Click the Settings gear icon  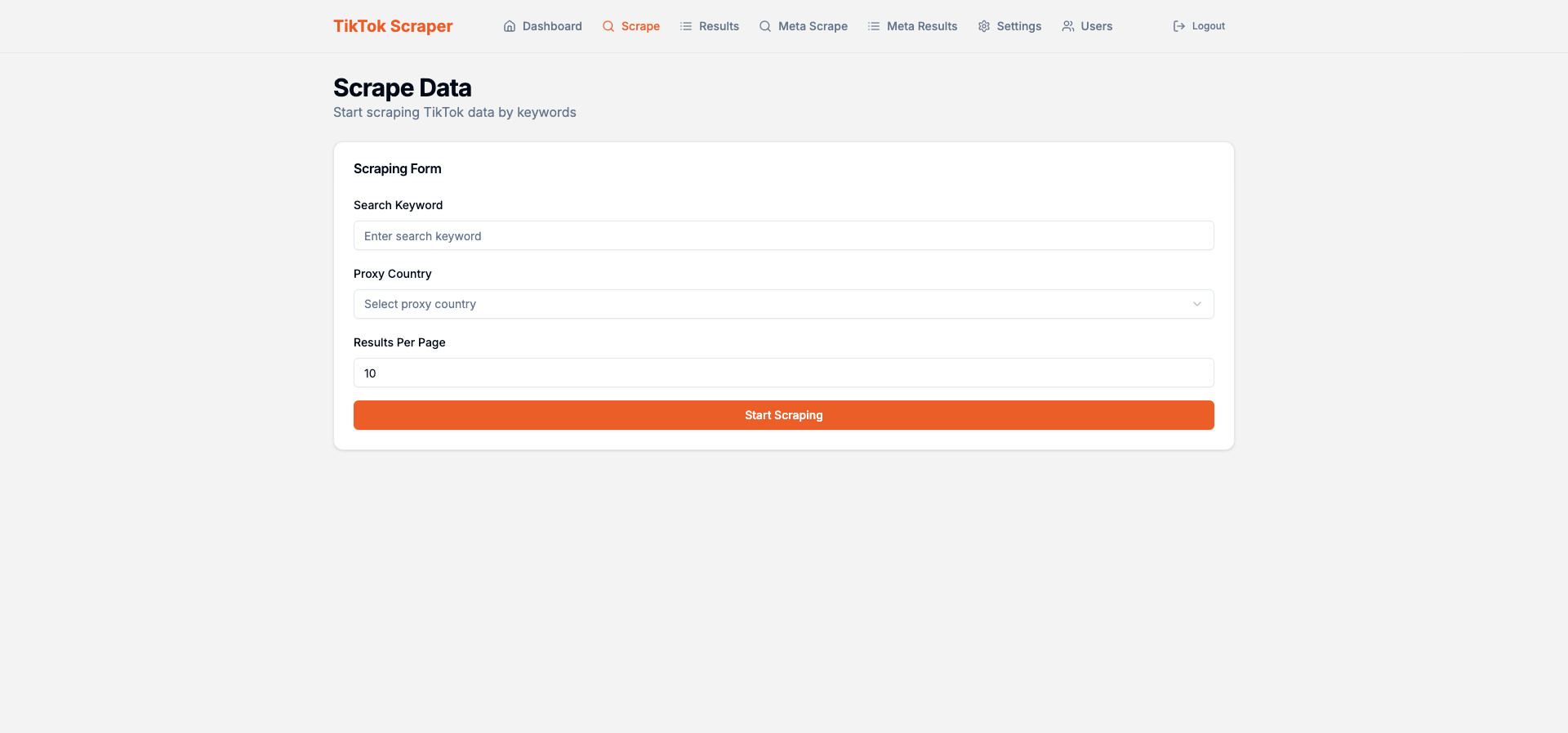984,26
